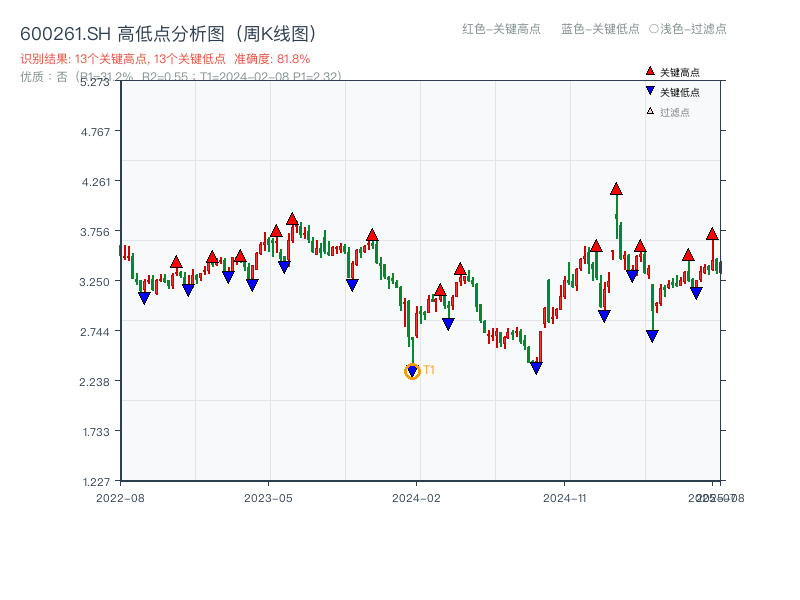Click the 4.261 y-axis label

[x=96, y=182]
